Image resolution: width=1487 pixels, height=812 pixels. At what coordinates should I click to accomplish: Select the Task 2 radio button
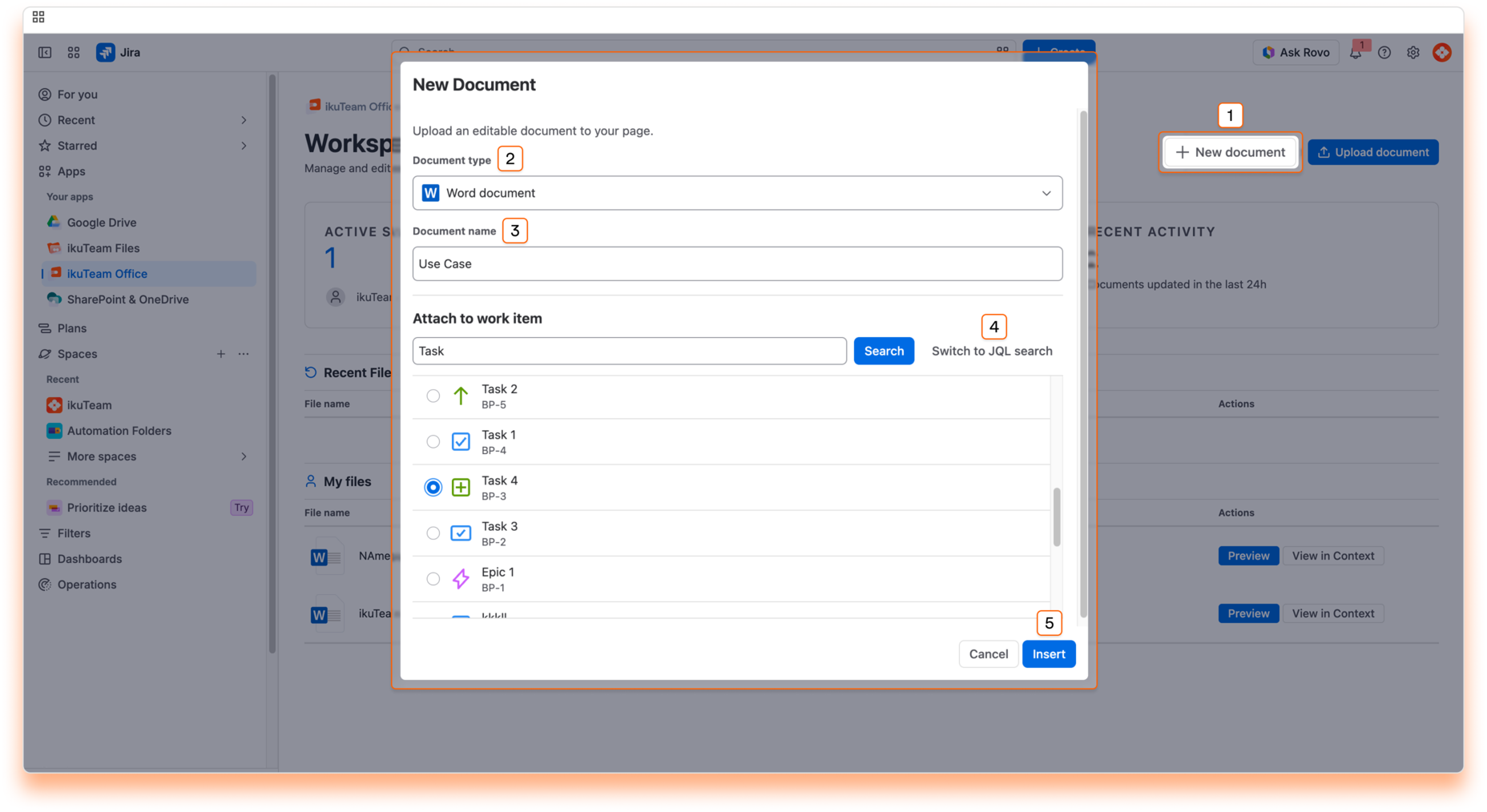(x=433, y=396)
